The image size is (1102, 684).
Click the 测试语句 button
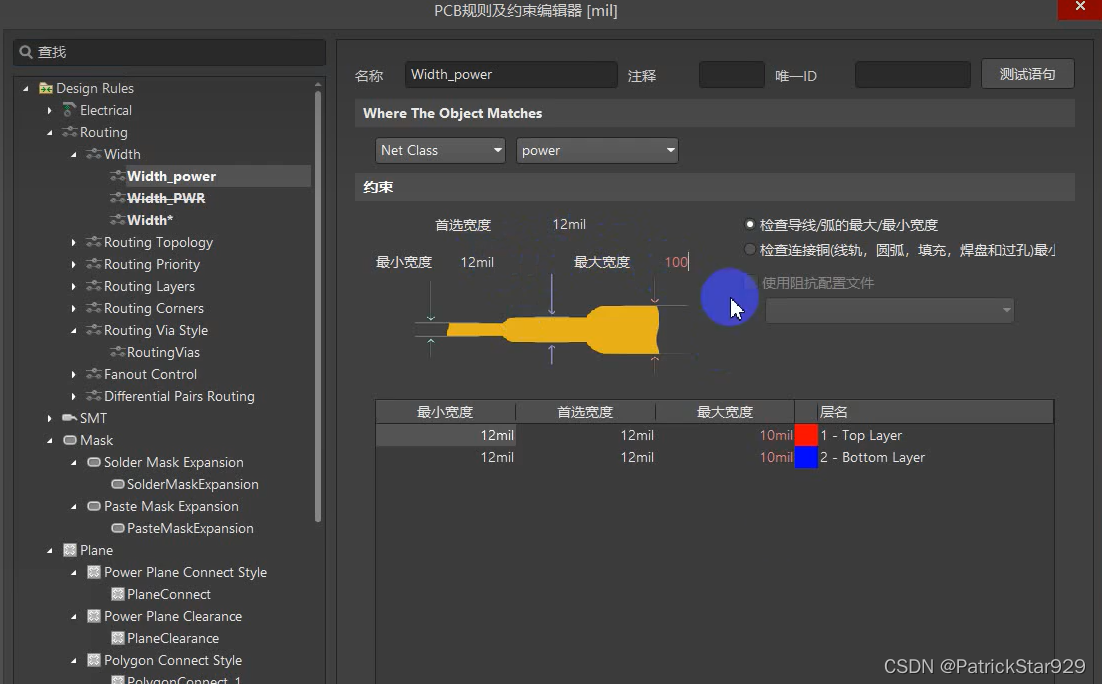pos(1027,74)
